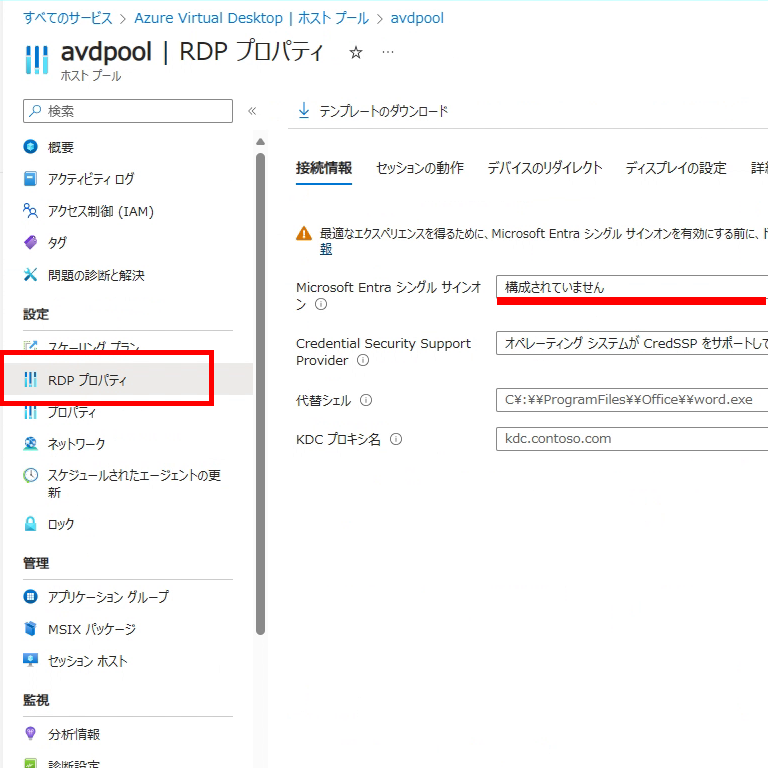Screen dimensions: 768x768
Task: Click the 代替シェル input field
Action: [632, 400]
